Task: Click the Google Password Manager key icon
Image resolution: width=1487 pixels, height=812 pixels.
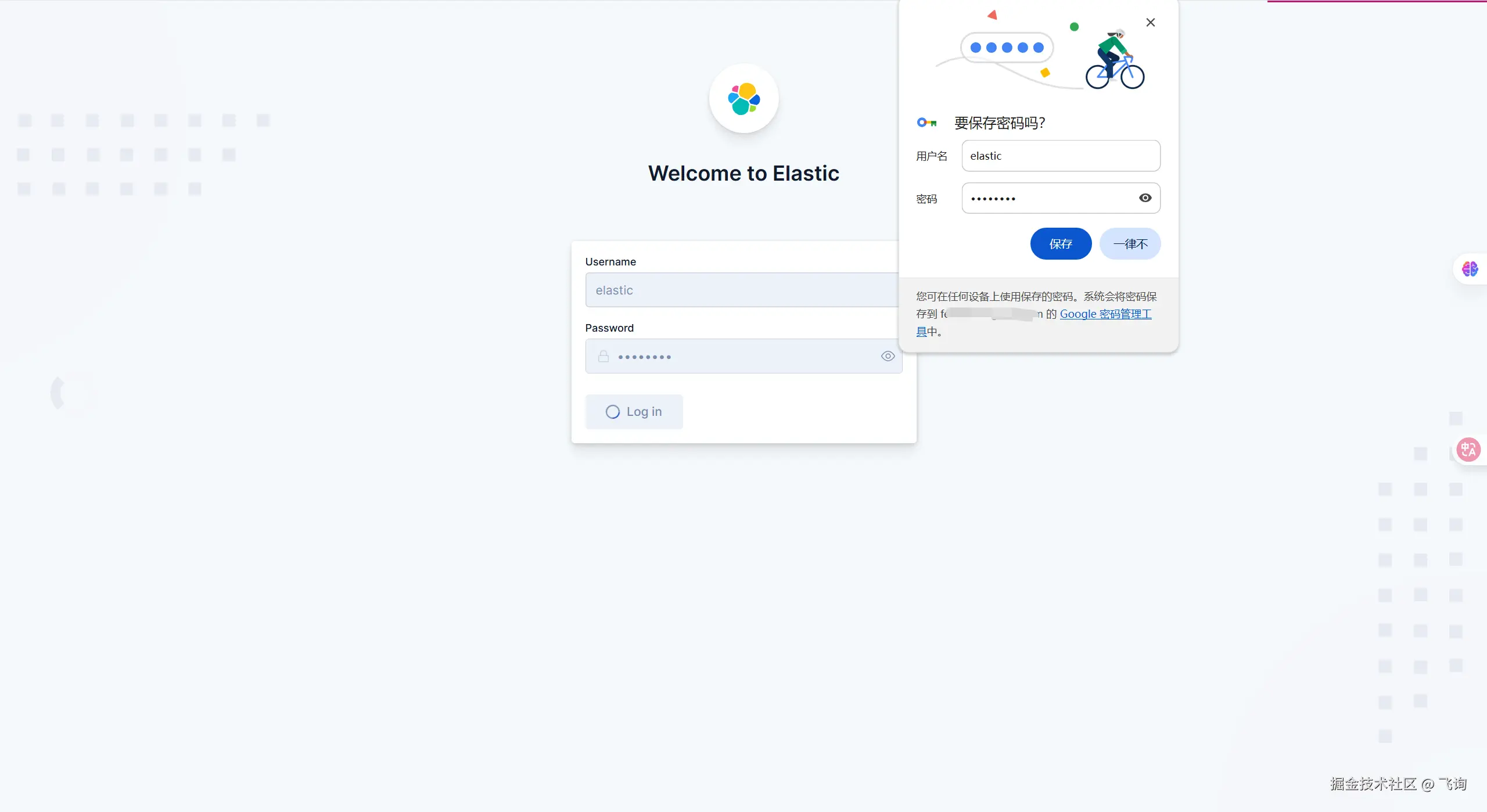Action: (x=926, y=123)
